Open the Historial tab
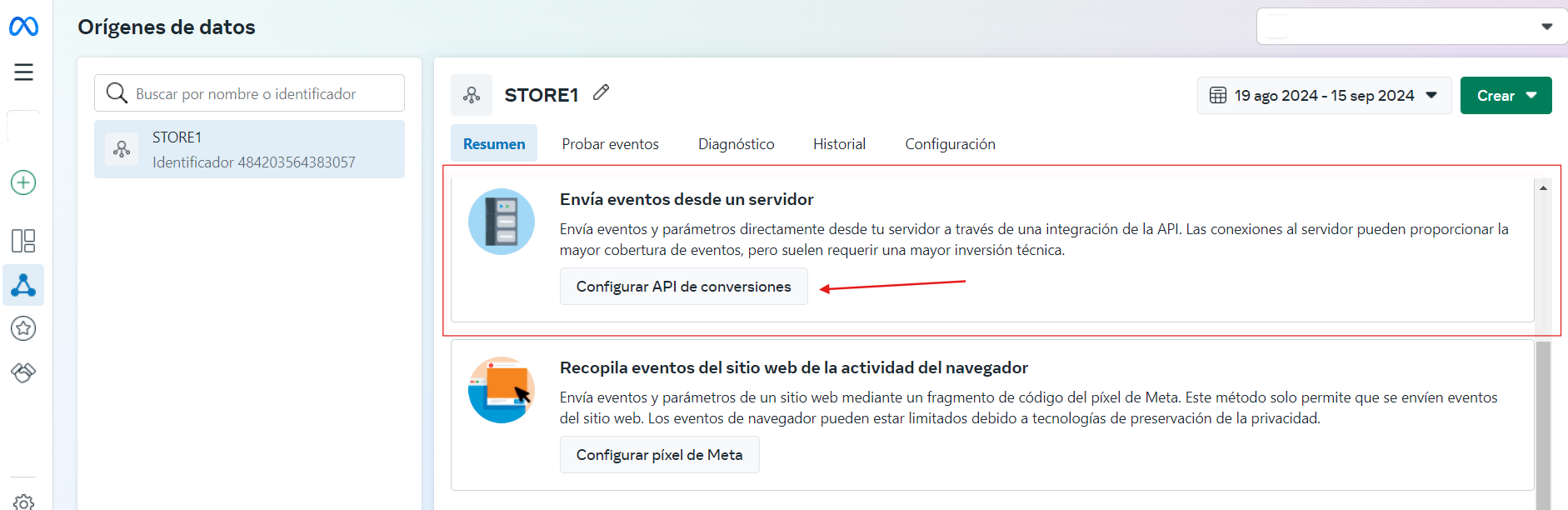1568x510 pixels. click(x=839, y=144)
